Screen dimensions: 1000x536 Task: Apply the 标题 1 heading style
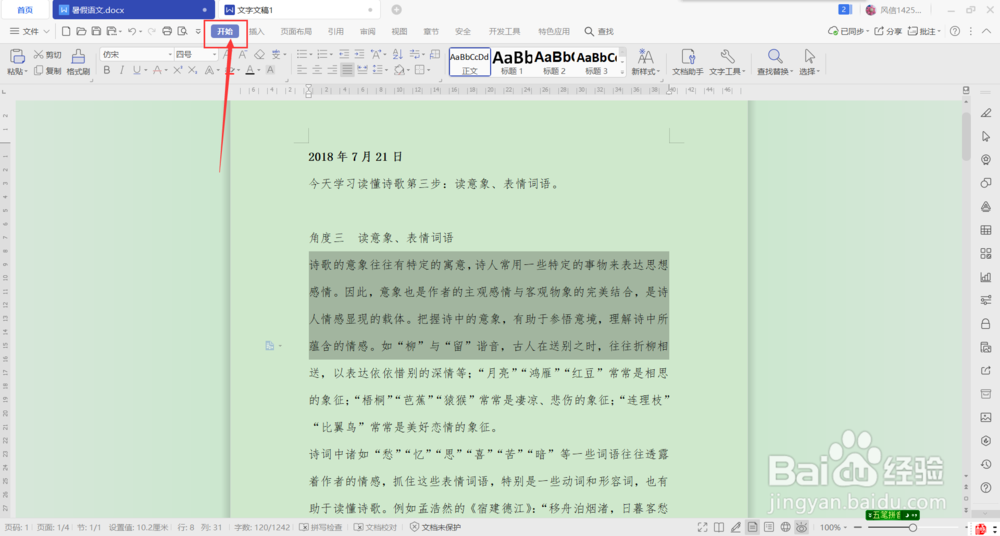(512, 62)
